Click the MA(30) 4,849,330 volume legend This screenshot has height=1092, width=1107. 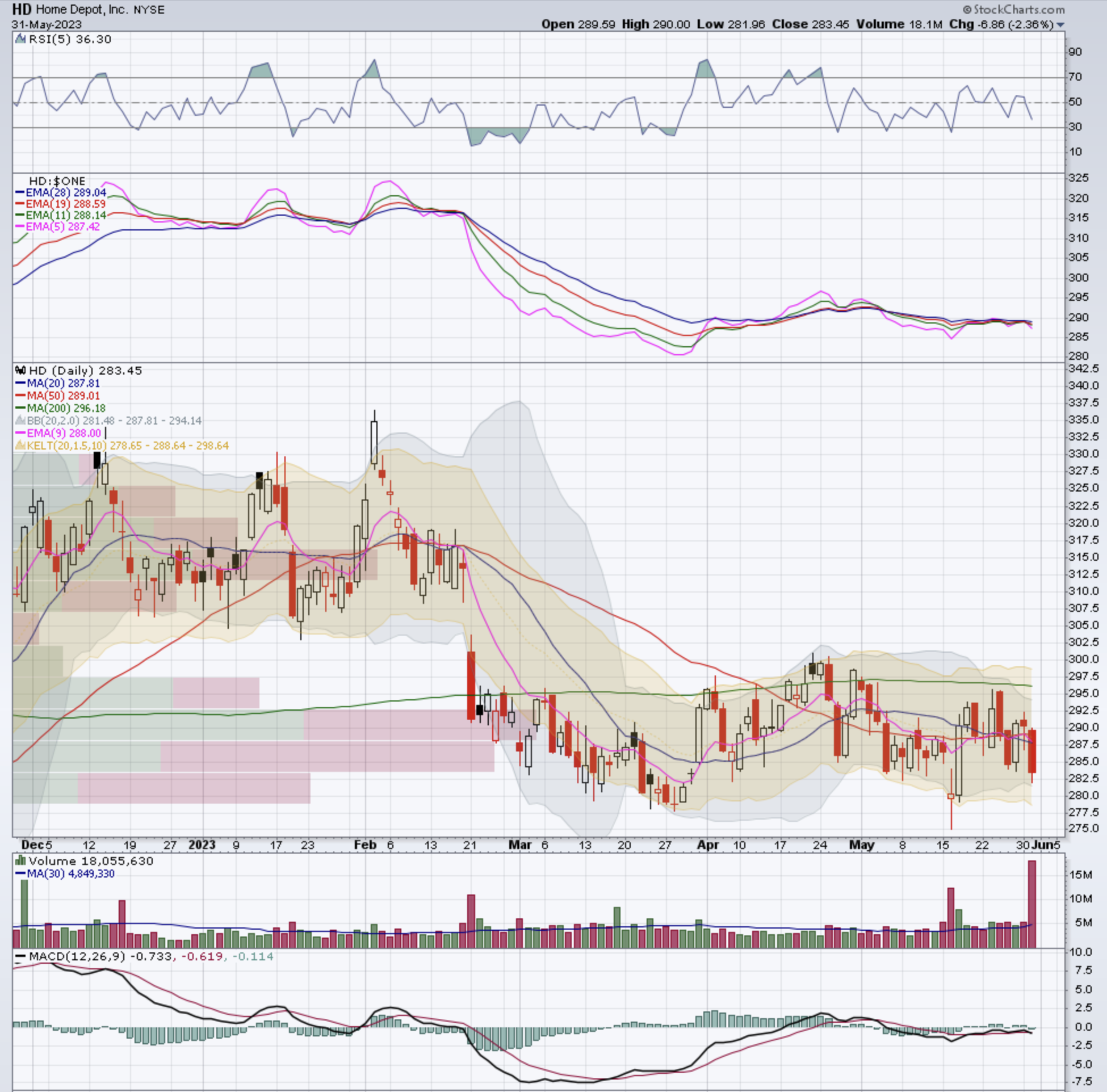[70, 873]
